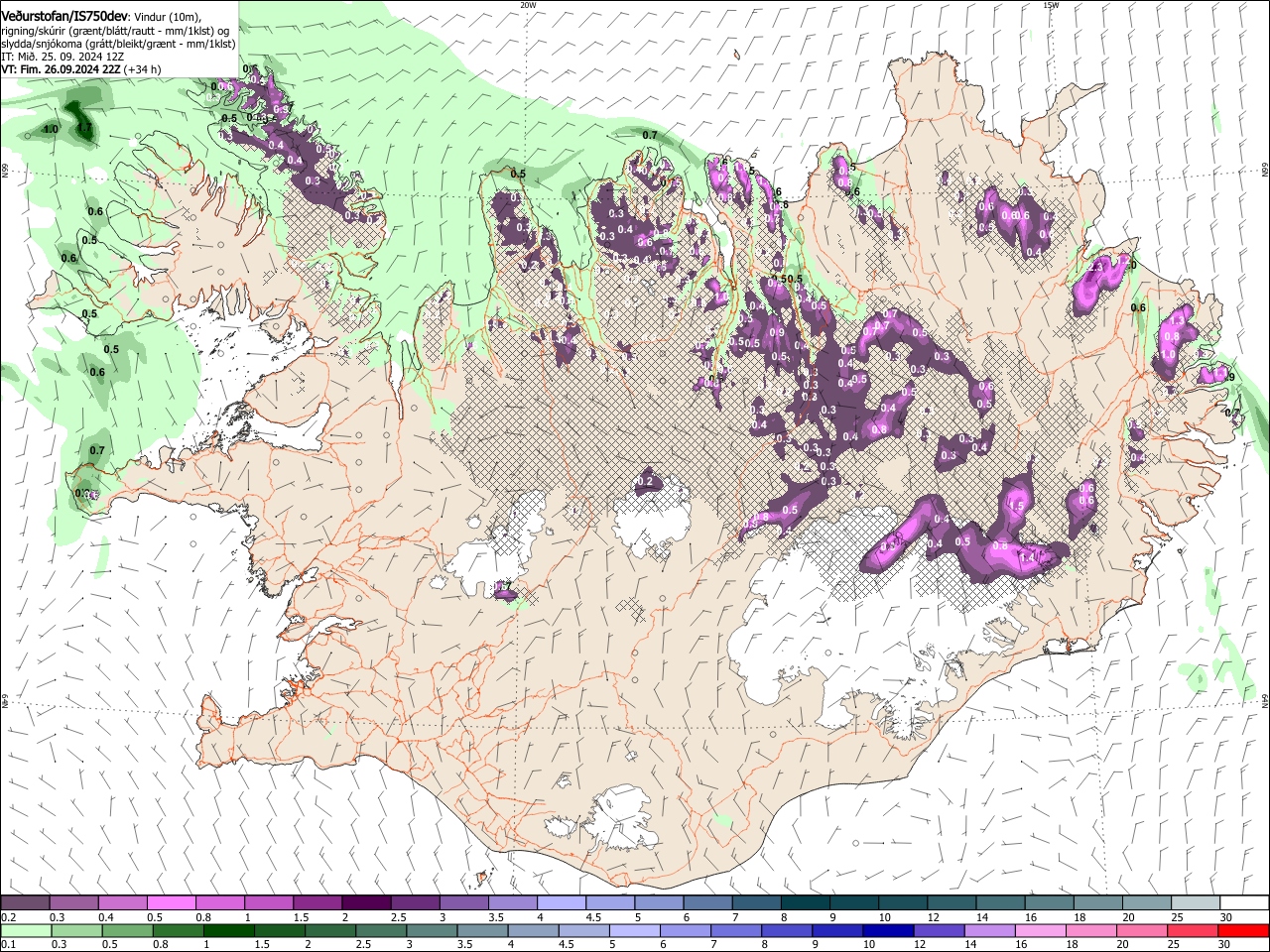The width and height of the screenshot is (1270, 952).
Task: Click the 0.2 snow value over the highlands
Action: click(647, 482)
